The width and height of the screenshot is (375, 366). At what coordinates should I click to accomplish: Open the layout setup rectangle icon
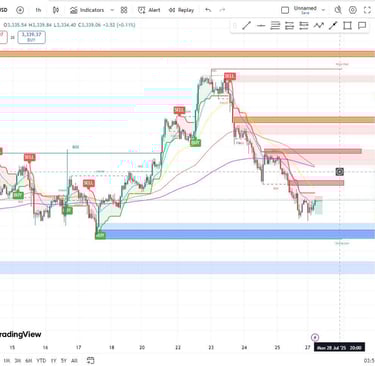pos(285,10)
